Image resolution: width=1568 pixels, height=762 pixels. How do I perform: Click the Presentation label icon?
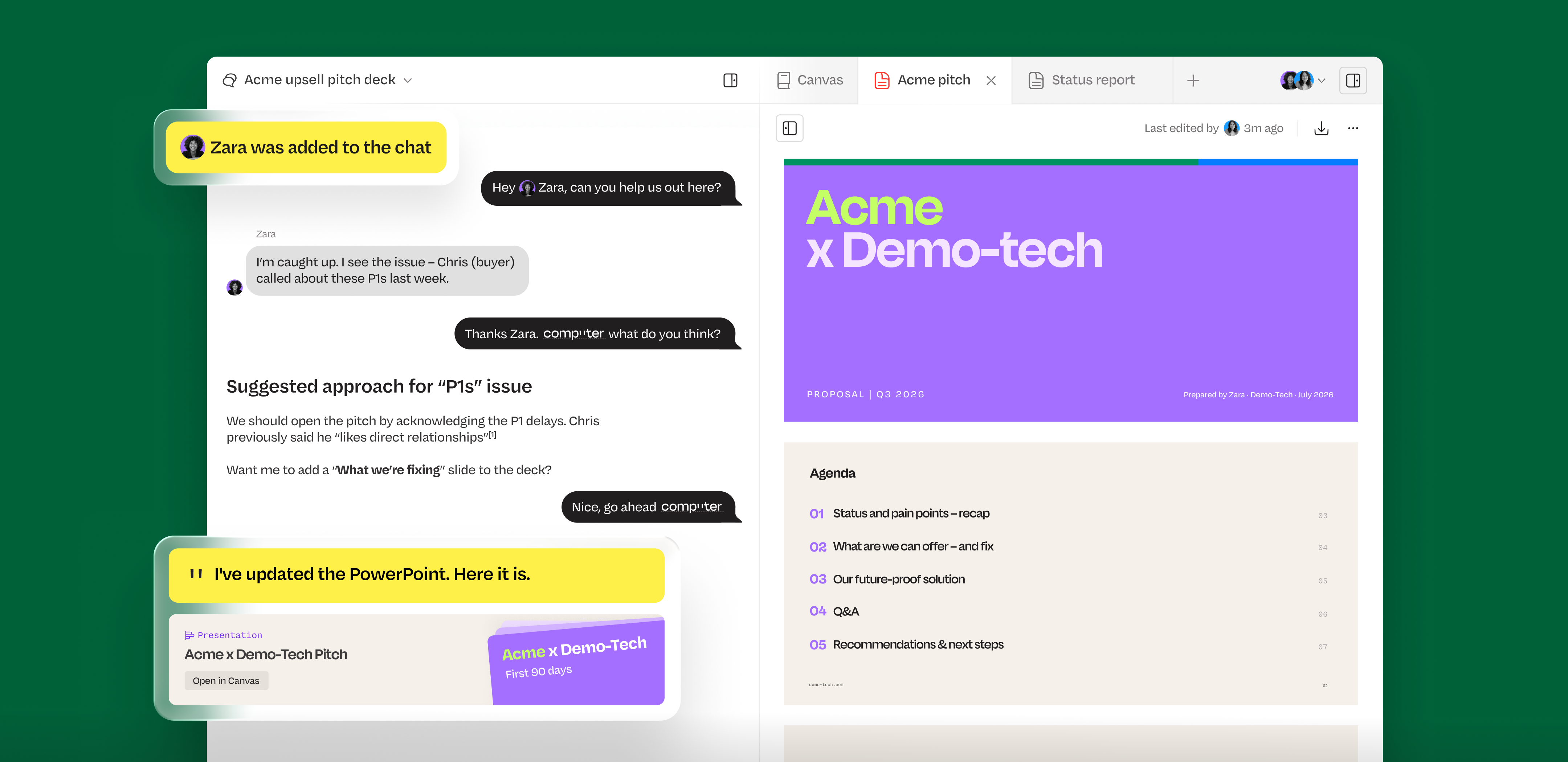click(x=189, y=635)
